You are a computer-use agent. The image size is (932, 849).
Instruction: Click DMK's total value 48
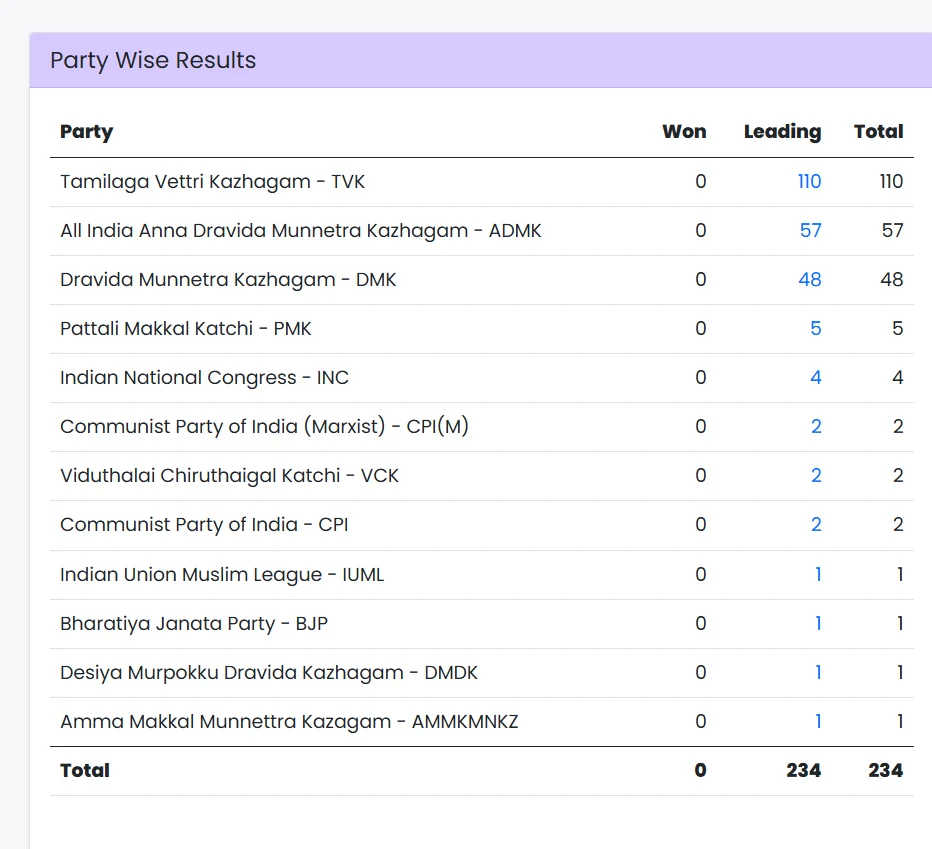(x=892, y=279)
